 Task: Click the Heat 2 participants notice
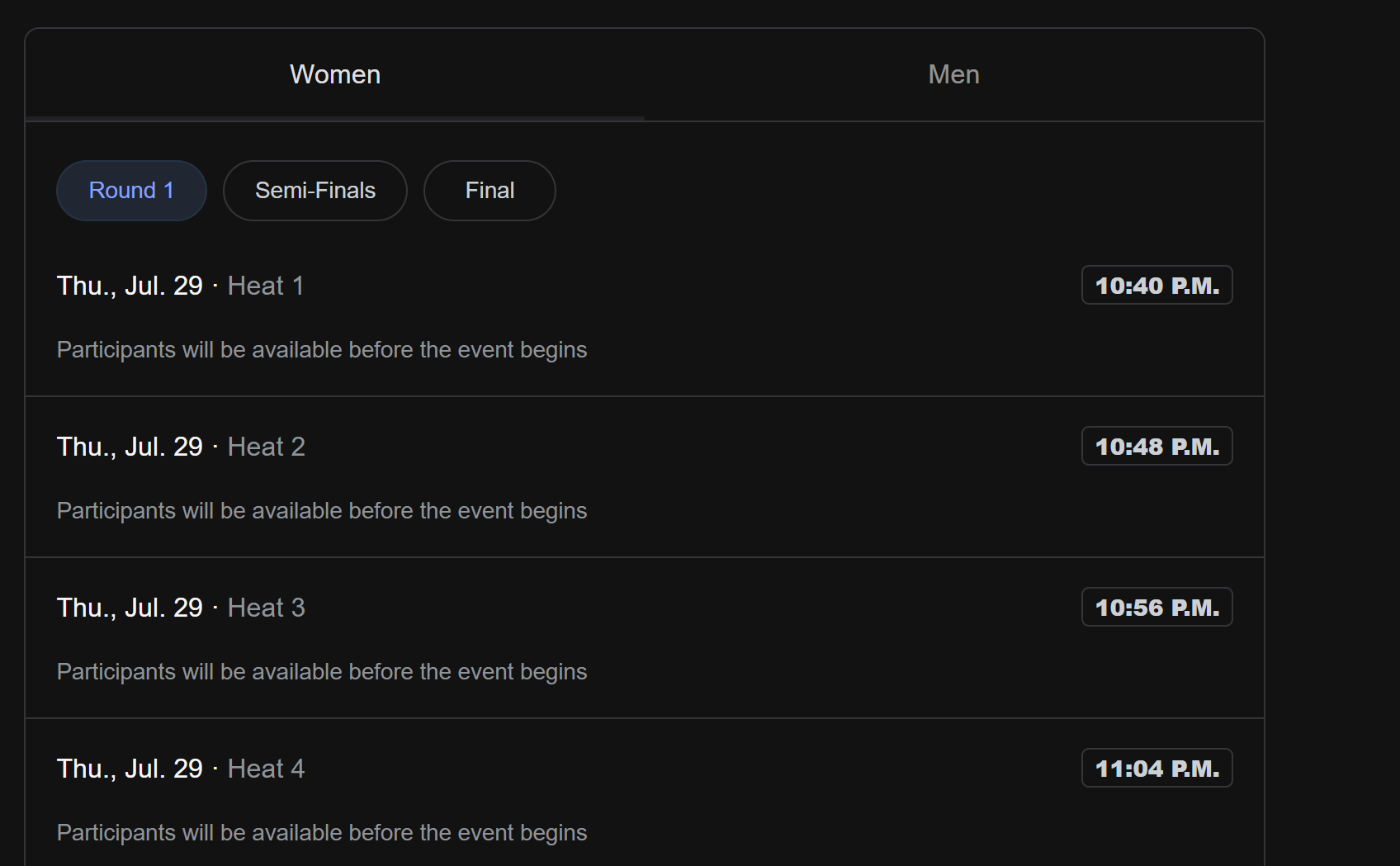tap(322, 511)
